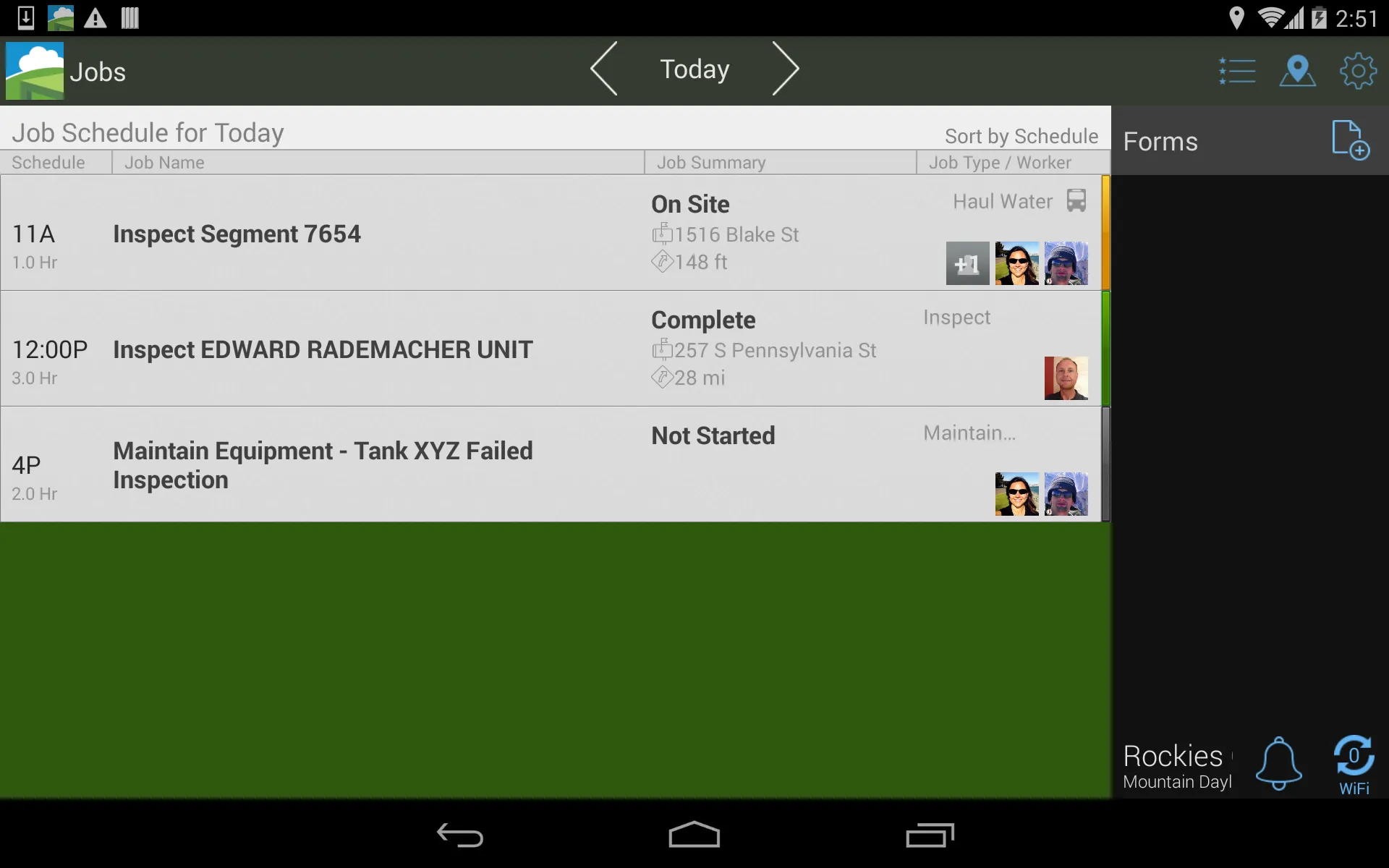Open the Maintain Equipment Tank XYZ job

click(323, 465)
